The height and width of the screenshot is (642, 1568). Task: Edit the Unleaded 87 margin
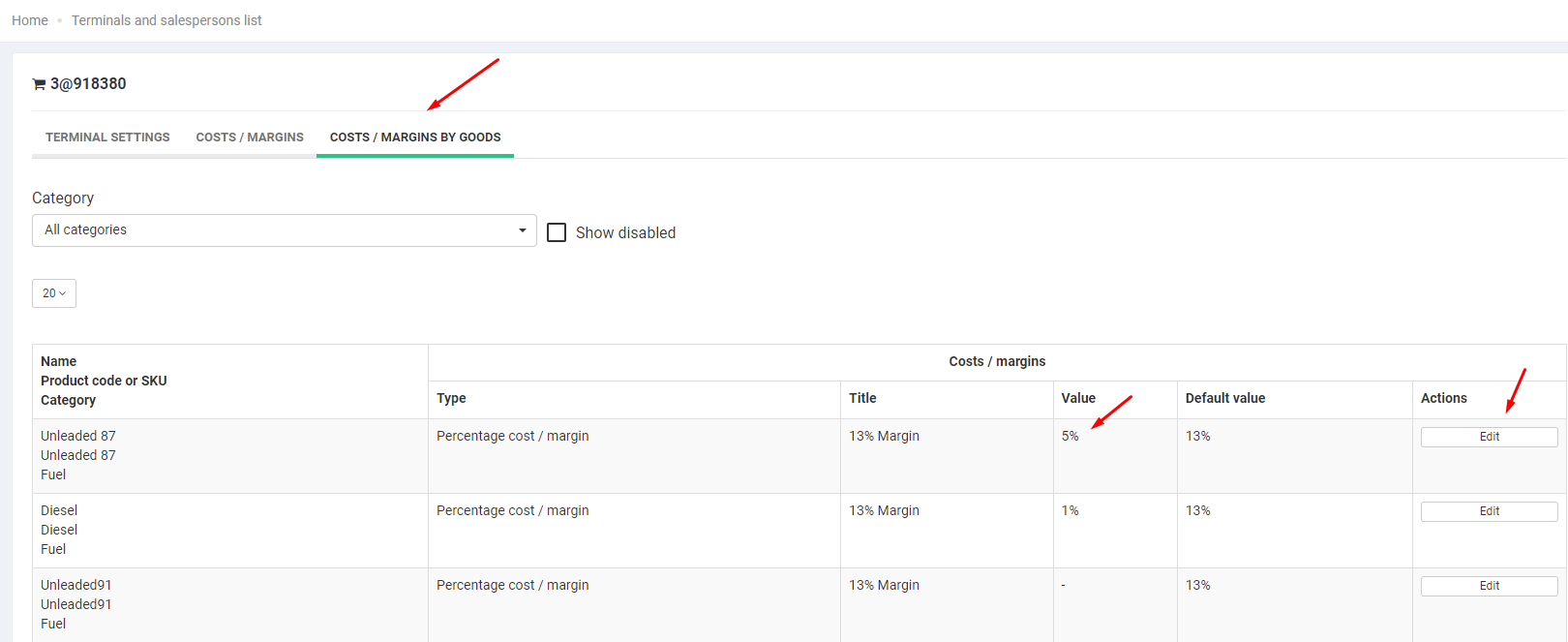1489,437
